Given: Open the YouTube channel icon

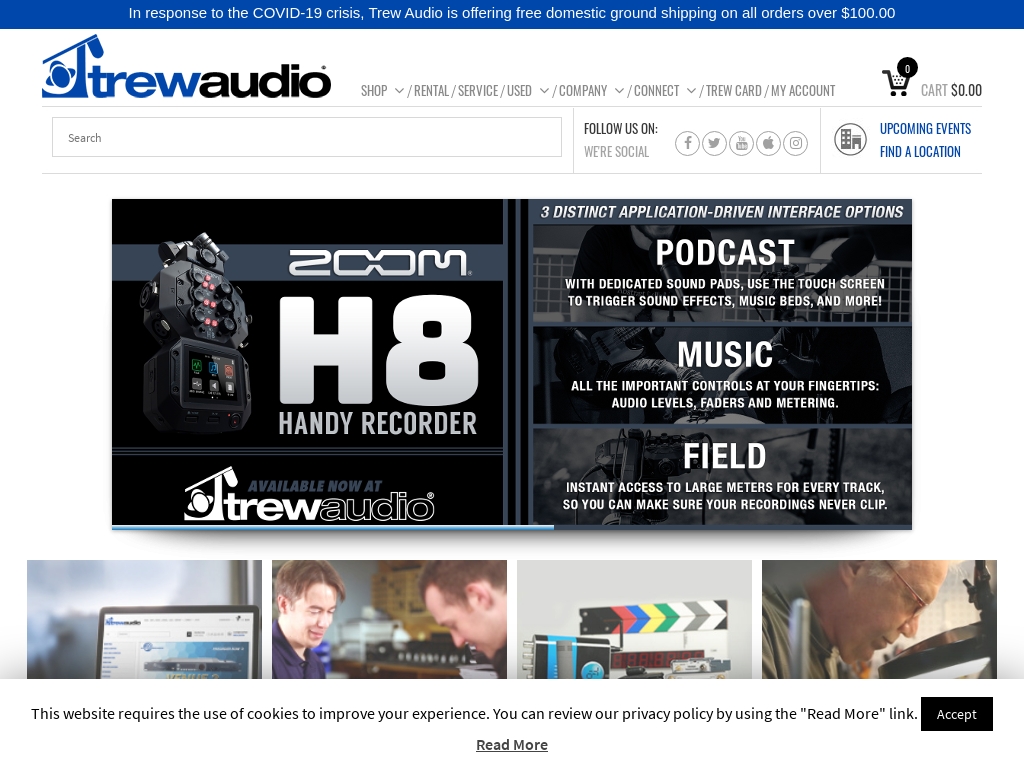Looking at the screenshot, I should [x=741, y=143].
